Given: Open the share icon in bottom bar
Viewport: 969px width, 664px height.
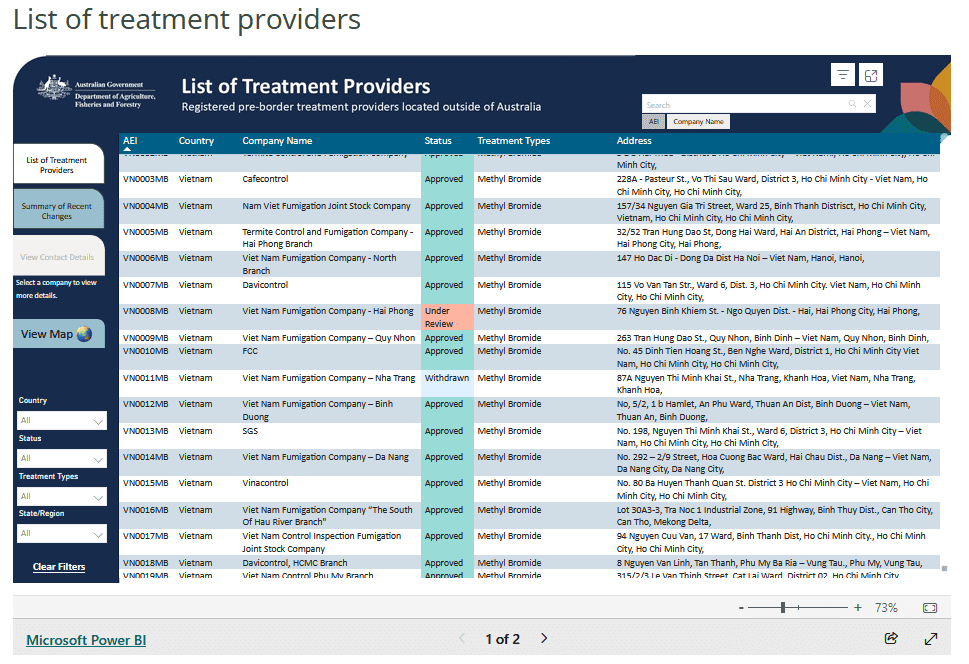Looking at the screenshot, I should 891,639.
